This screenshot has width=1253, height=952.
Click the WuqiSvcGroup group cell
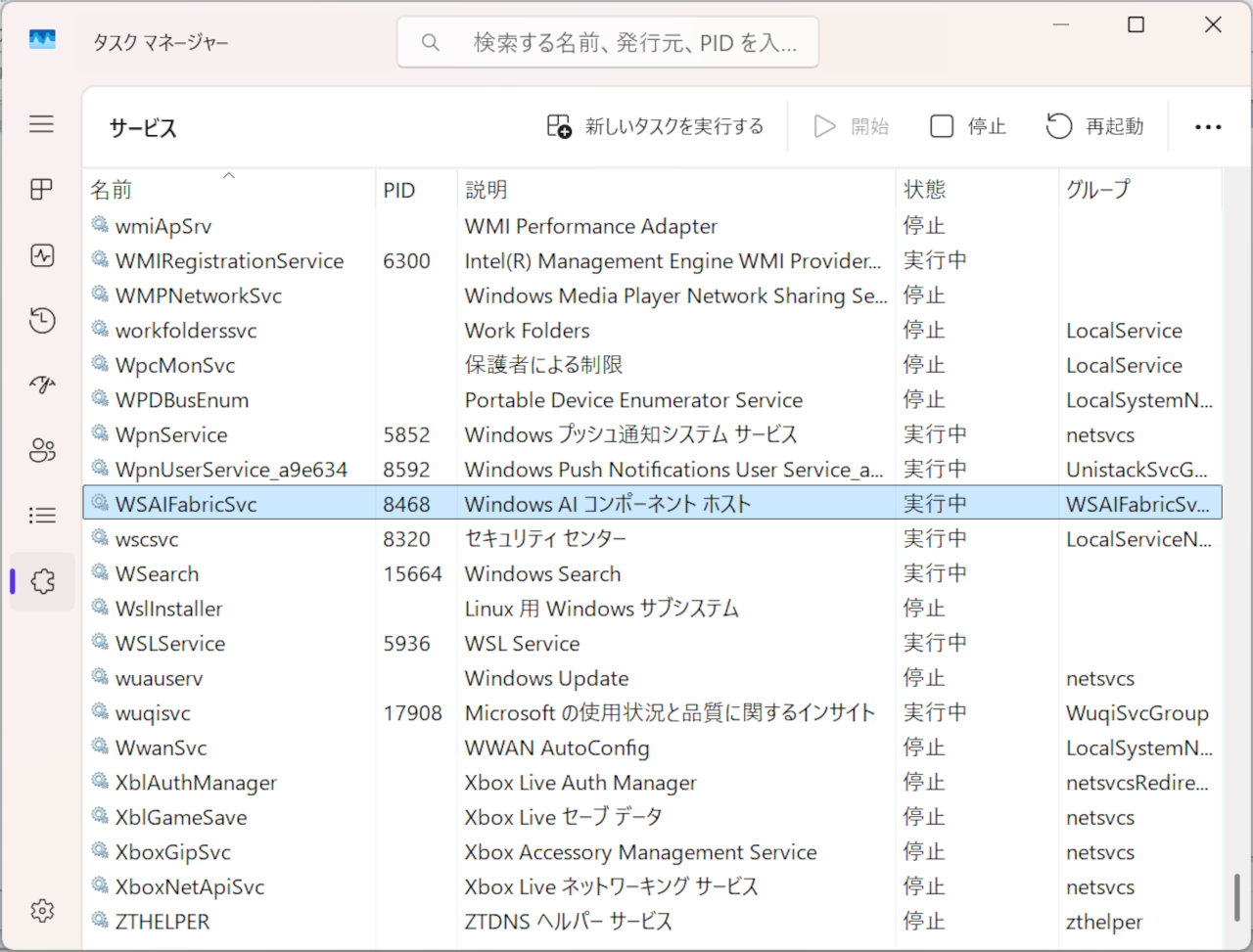tap(1137, 713)
